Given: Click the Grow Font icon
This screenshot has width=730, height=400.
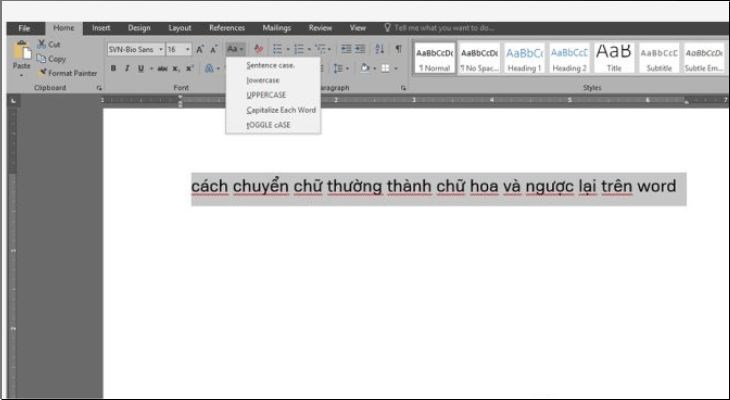Looking at the screenshot, I should click(x=200, y=49).
